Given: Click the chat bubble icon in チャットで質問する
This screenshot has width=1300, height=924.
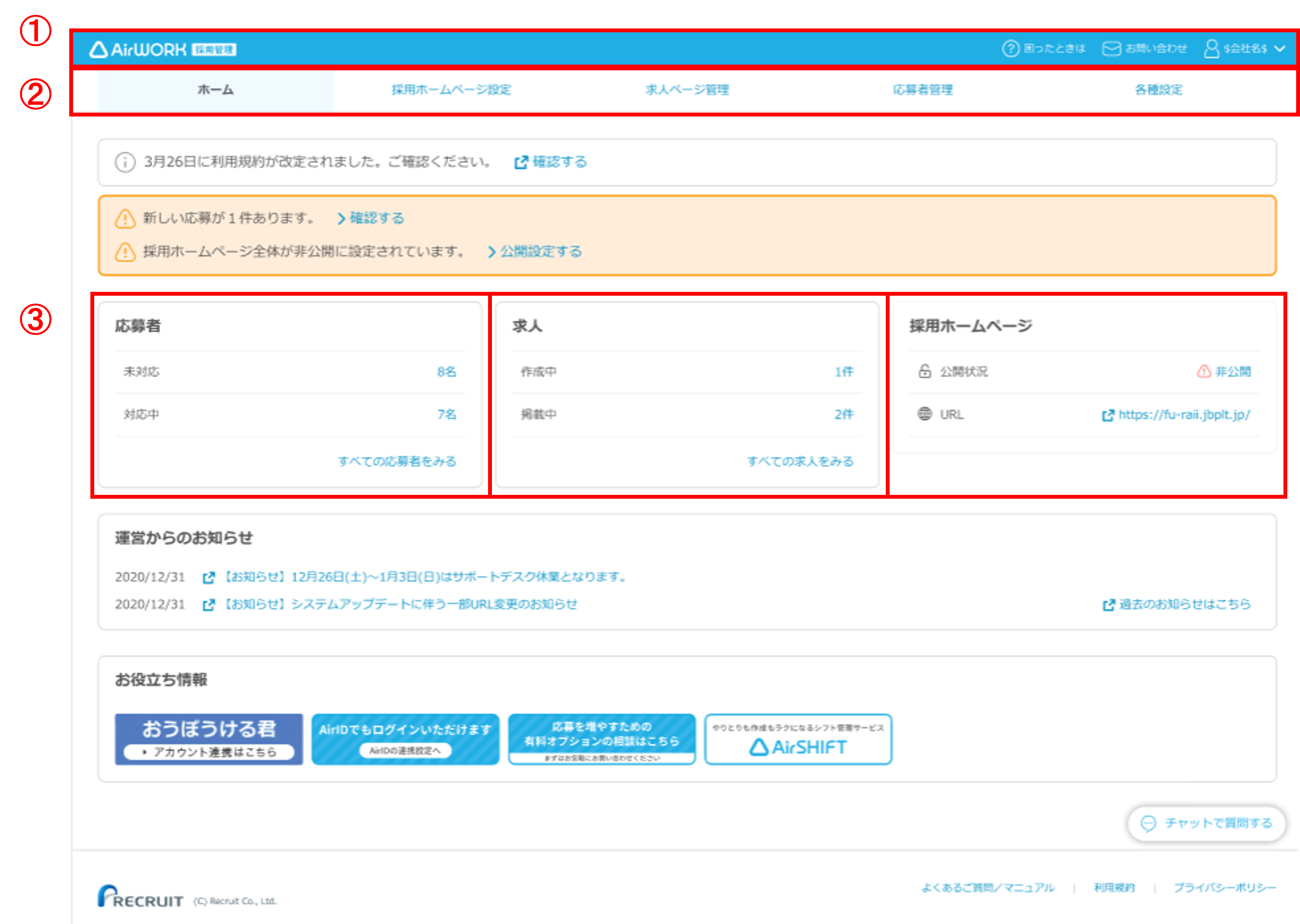Looking at the screenshot, I should [x=1148, y=823].
